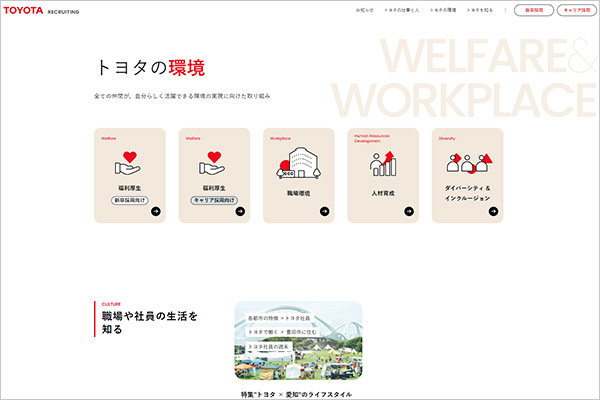Click 福利厚生 title on 新卒採用向け card
The width and height of the screenshot is (600, 400).
(130, 188)
